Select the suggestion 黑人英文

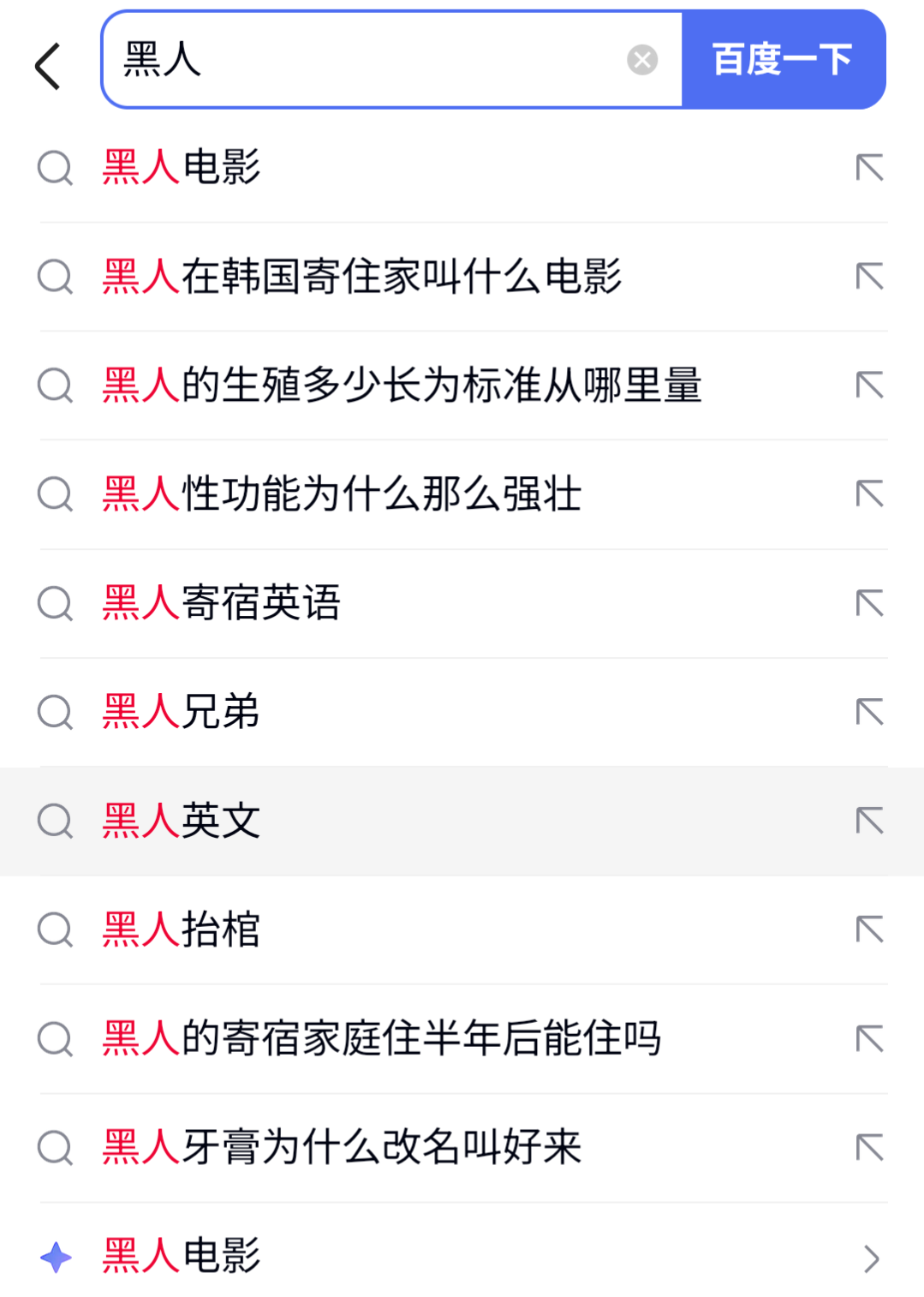(462, 821)
